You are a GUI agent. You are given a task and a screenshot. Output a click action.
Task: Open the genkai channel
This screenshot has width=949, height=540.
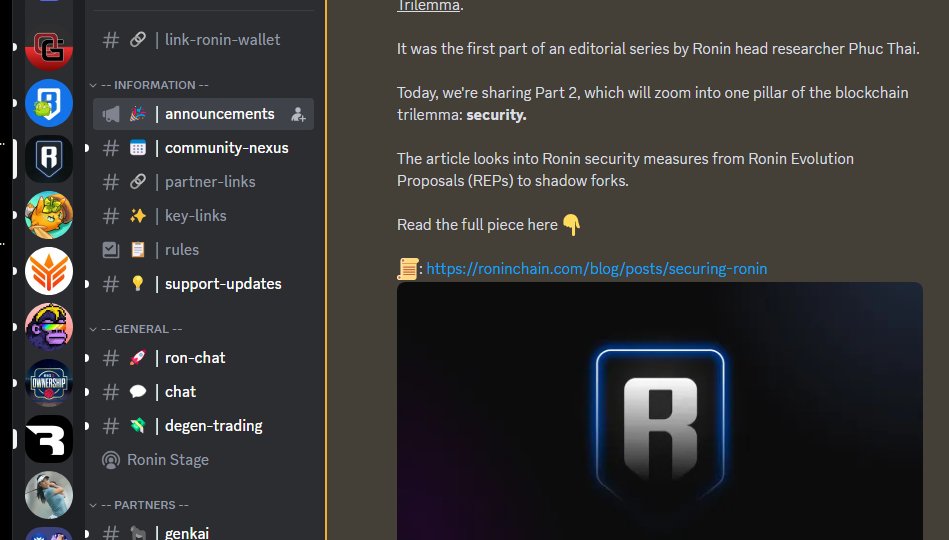tap(203, 532)
